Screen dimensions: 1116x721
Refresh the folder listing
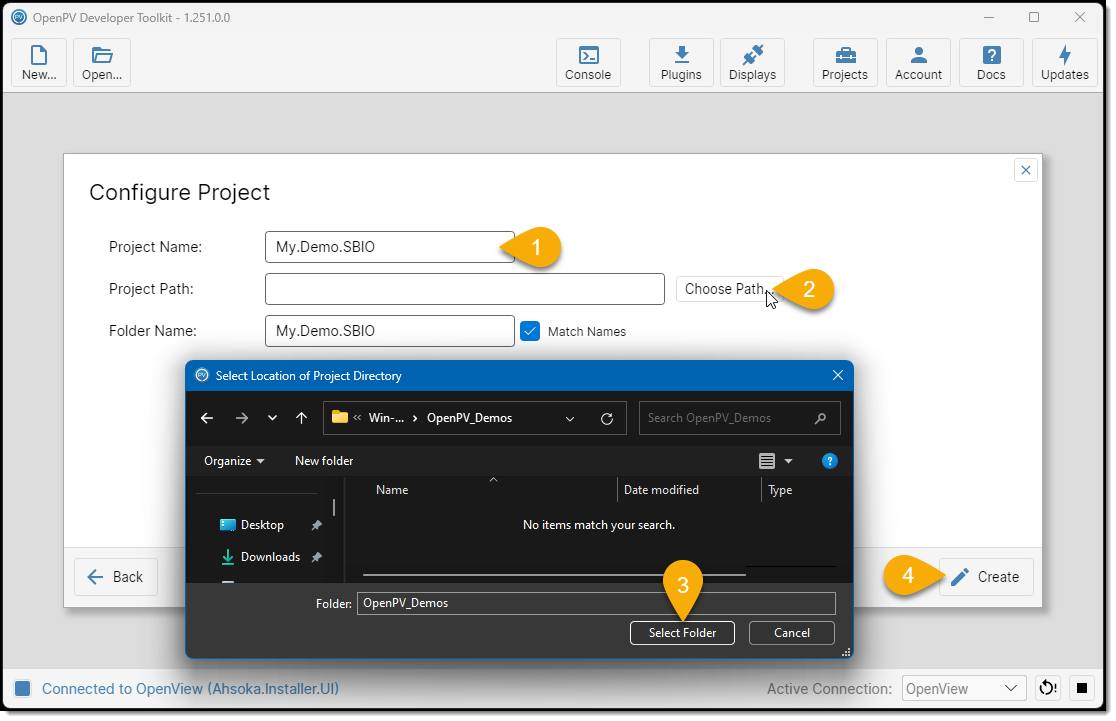pyautogui.click(x=607, y=419)
